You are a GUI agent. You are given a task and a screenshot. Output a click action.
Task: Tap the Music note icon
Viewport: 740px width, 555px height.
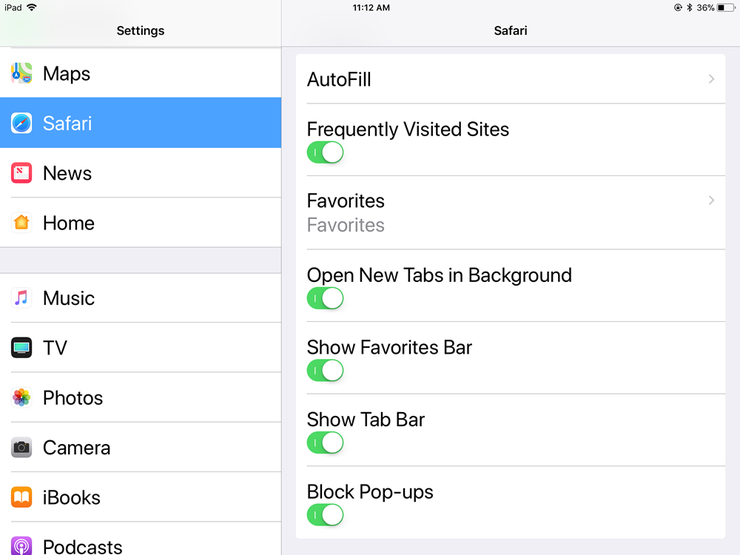click(x=21, y=298)
